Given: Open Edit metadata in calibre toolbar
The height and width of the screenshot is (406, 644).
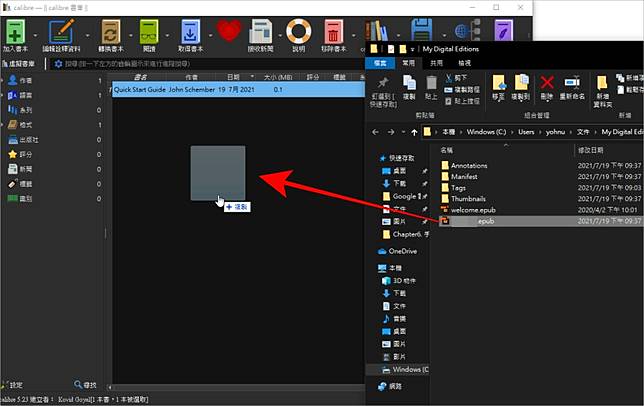Looking at the screenshot, I should tap(62, 32).
